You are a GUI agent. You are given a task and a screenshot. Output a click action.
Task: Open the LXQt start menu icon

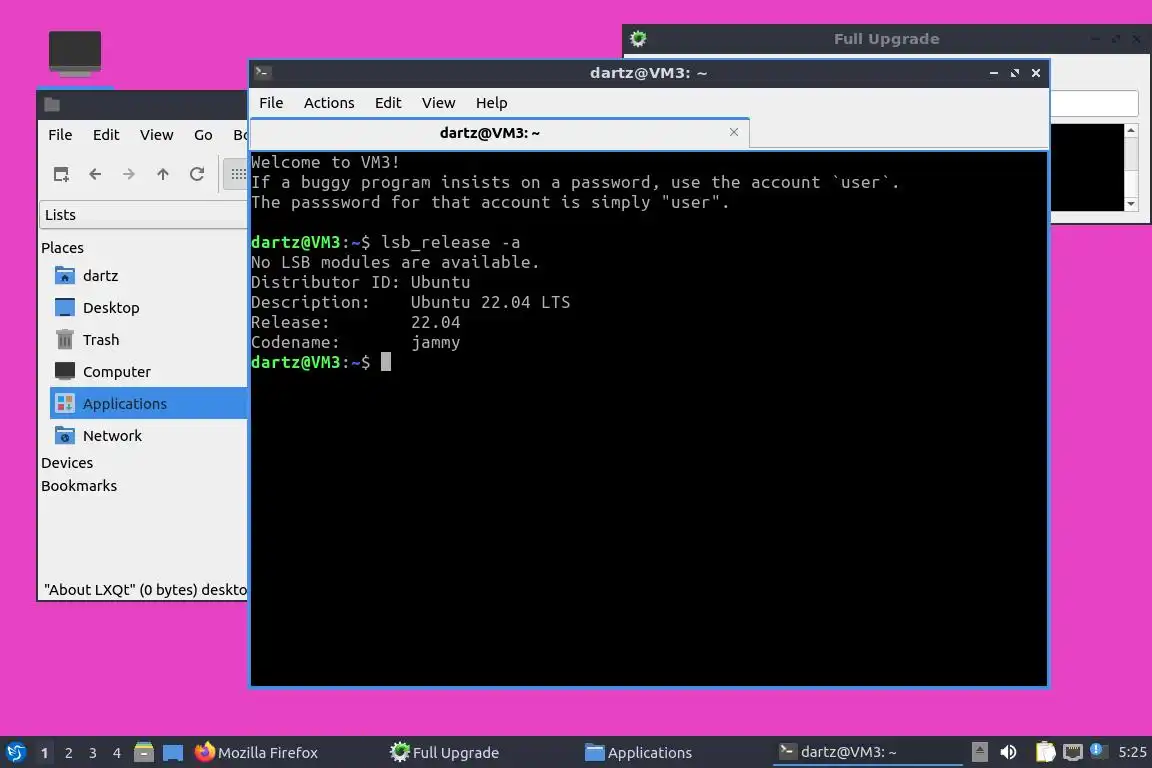point(15,752)
